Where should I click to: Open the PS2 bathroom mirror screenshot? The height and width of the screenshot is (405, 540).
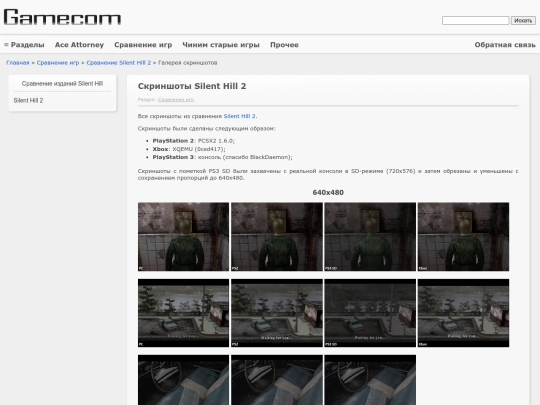(x=277, y=237)
